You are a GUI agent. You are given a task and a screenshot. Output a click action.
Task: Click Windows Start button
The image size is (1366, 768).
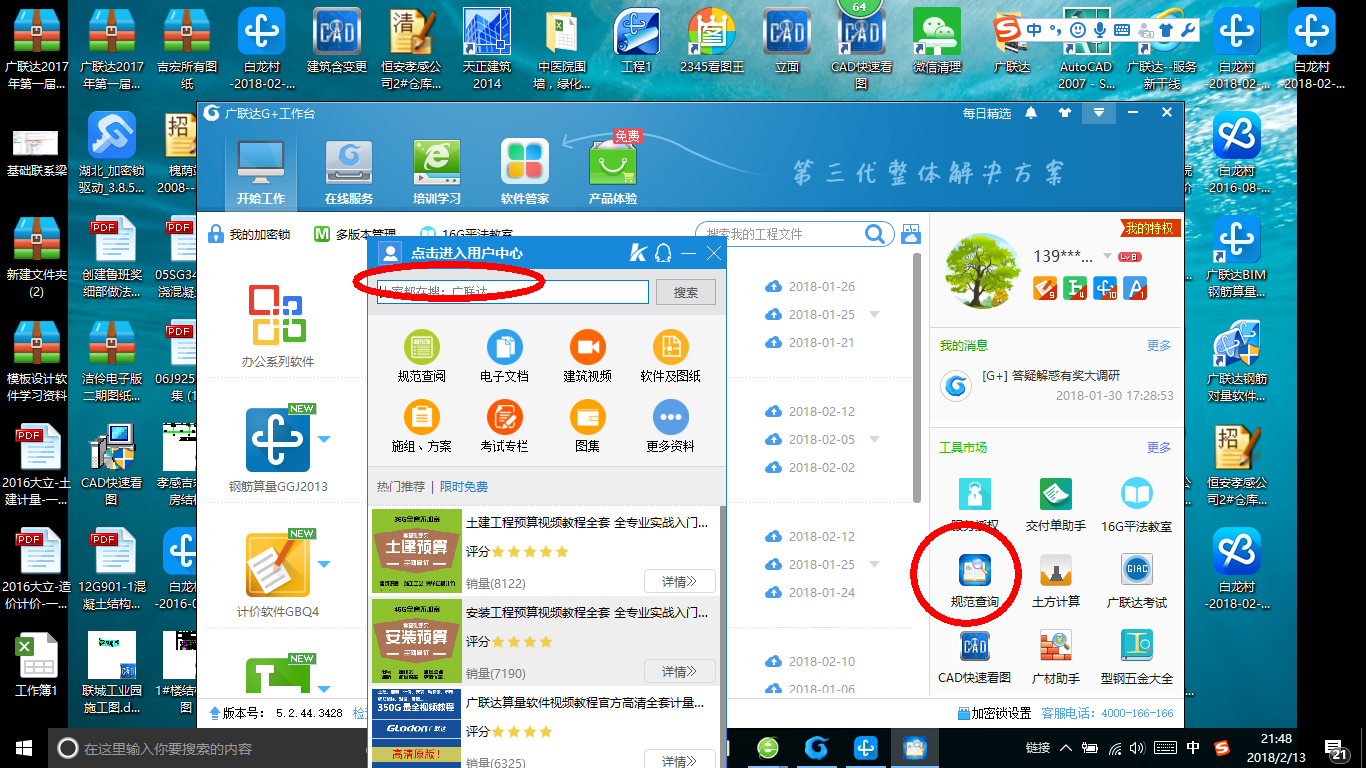pos(24,748)
